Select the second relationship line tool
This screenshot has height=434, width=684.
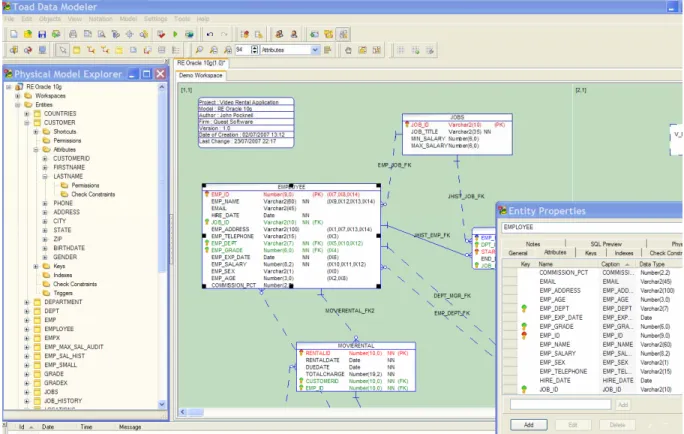[105, 50]
